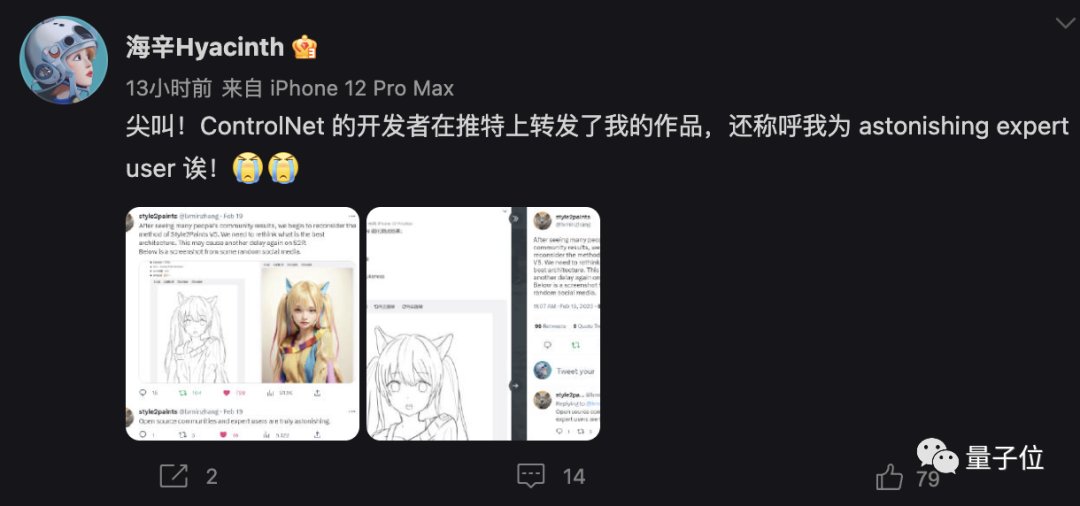Click the second crying emoji
1080x506 pixels.
(x=282, y=168)
